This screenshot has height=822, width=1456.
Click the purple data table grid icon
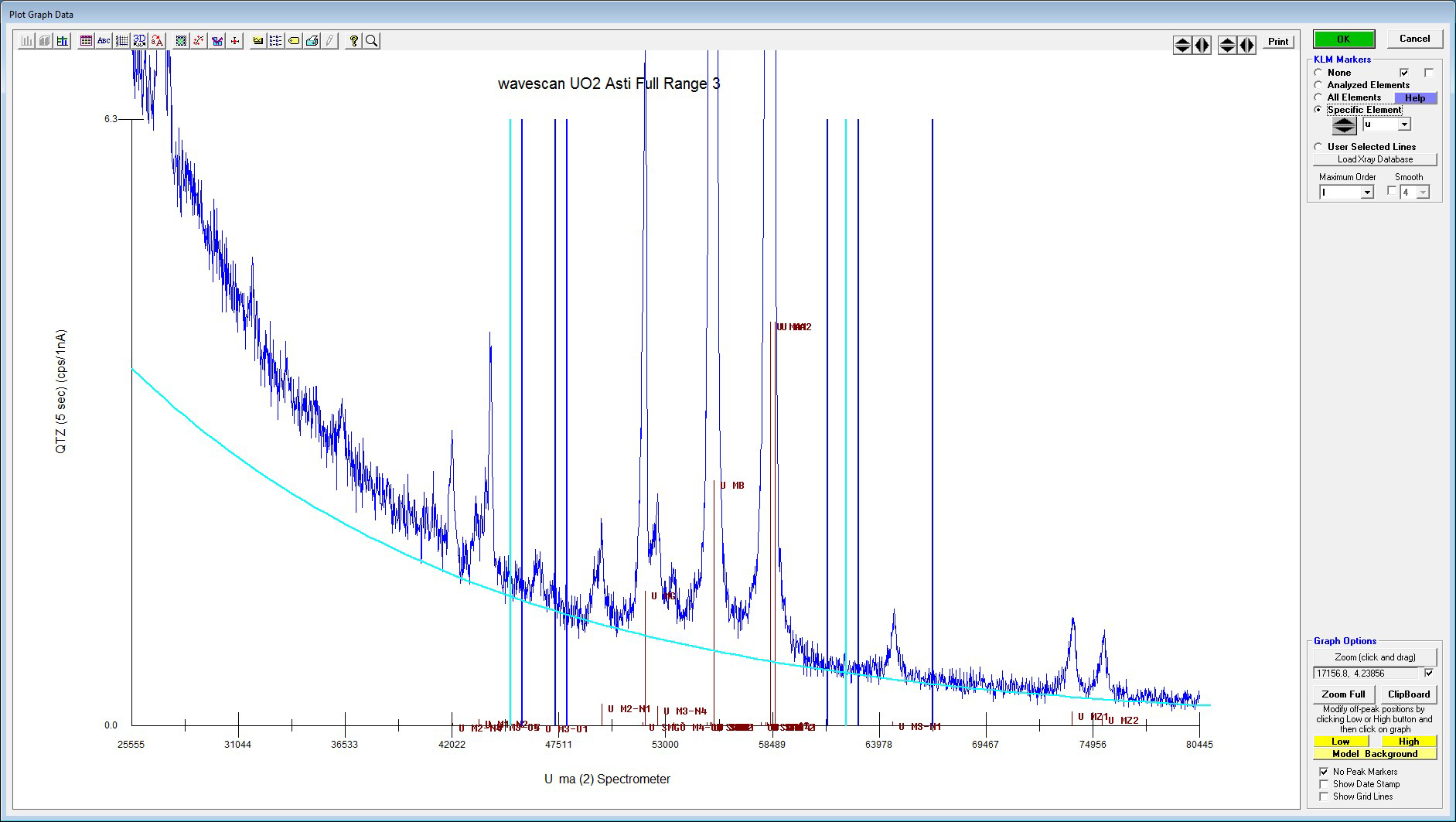point(86,41)
